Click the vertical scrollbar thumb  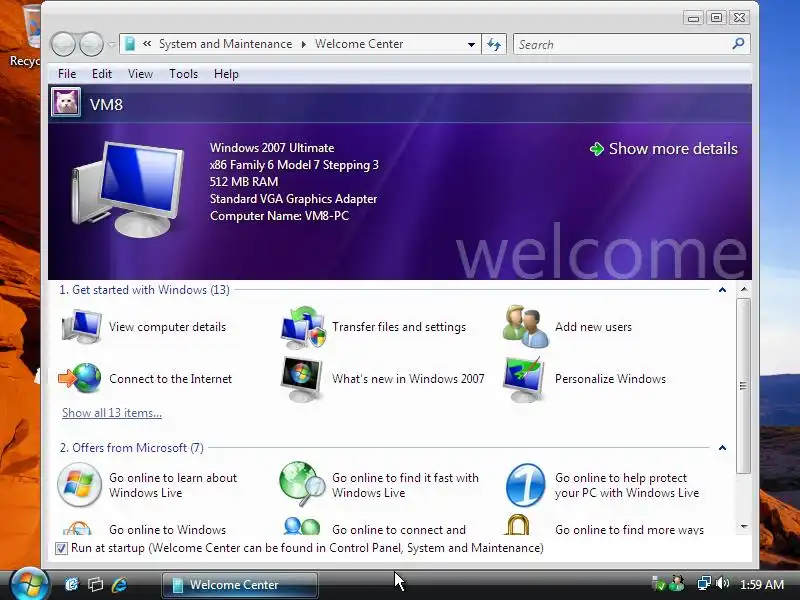744,386
